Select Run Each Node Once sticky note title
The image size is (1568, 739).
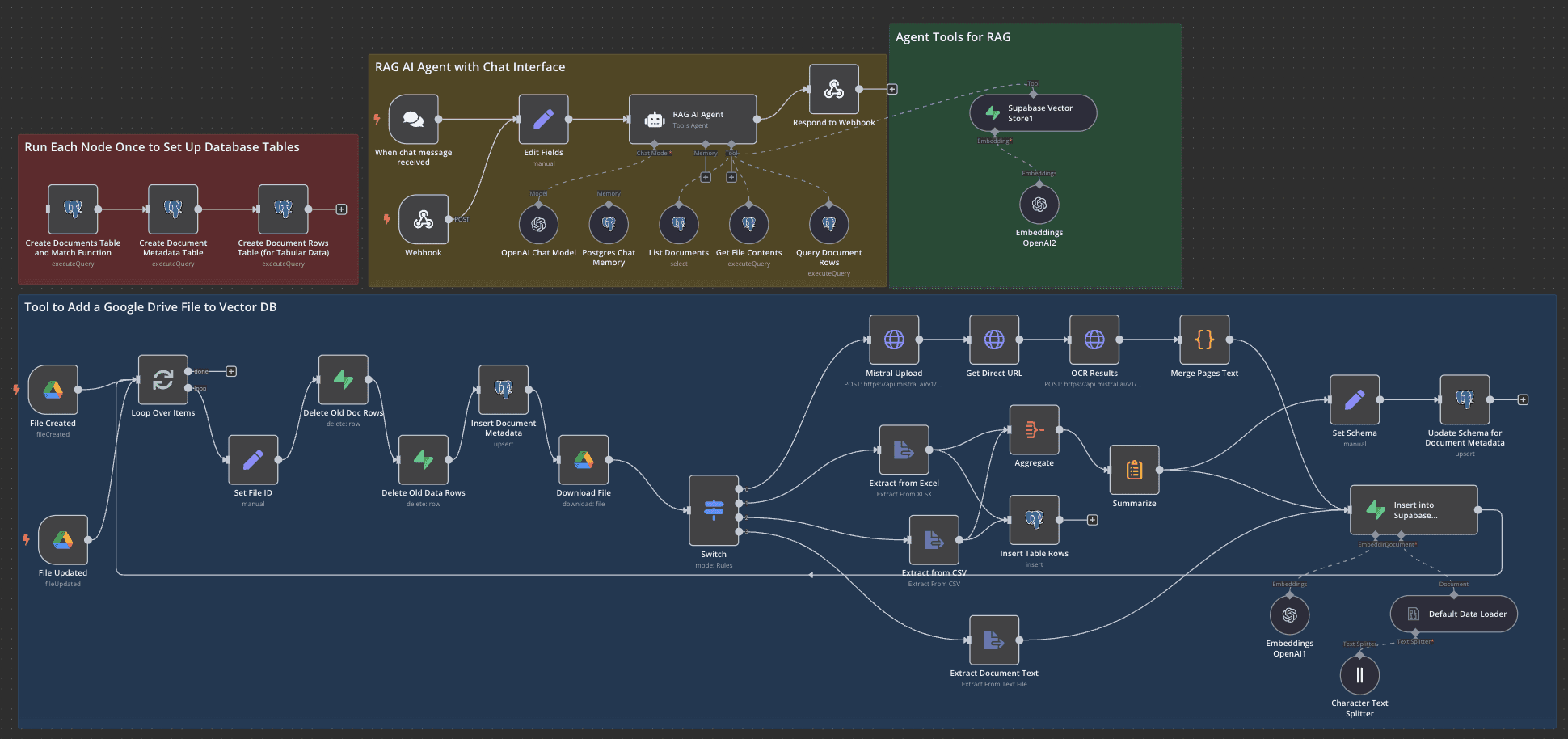click(162, 147)
